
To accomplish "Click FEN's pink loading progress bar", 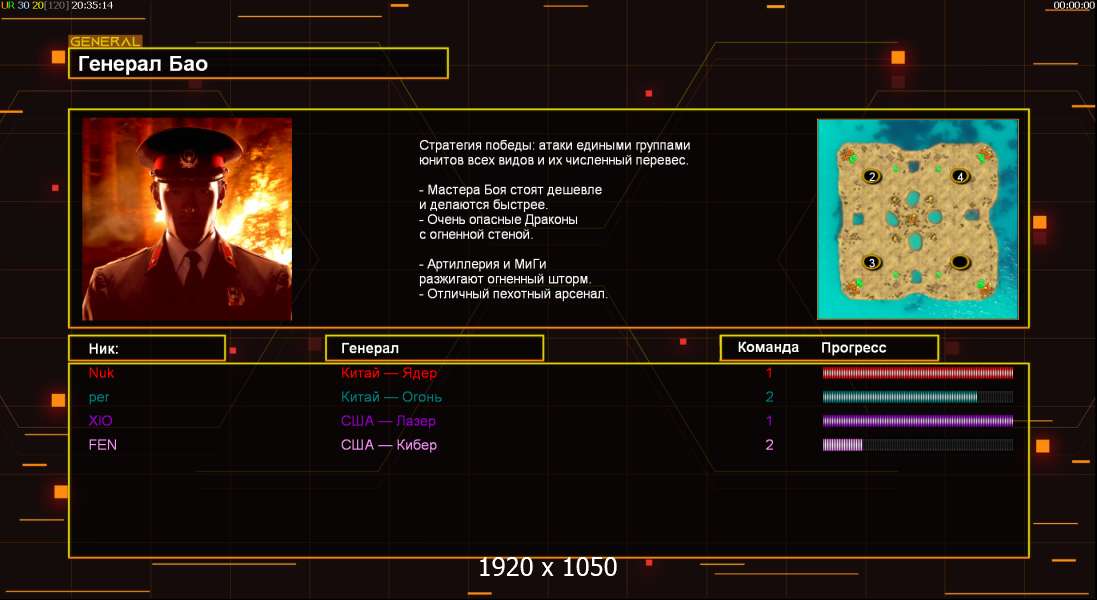I will click(x=918, y=445).
